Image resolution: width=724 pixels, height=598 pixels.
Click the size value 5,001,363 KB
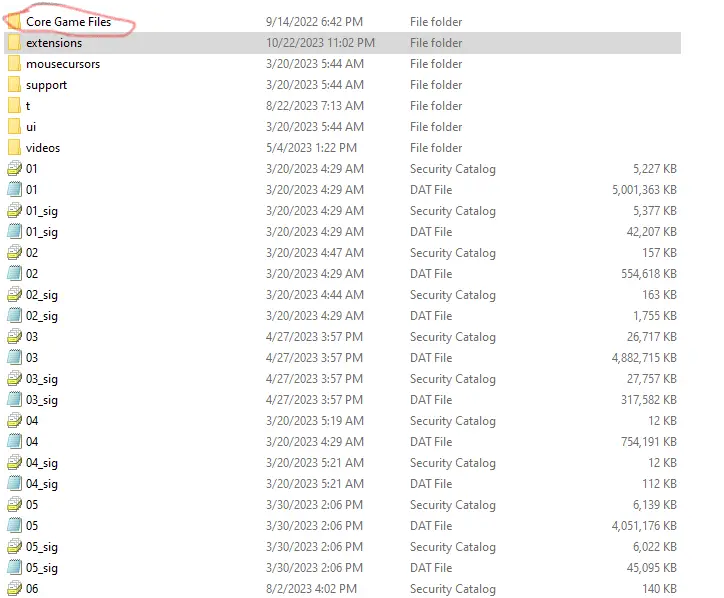coord(644,190)
